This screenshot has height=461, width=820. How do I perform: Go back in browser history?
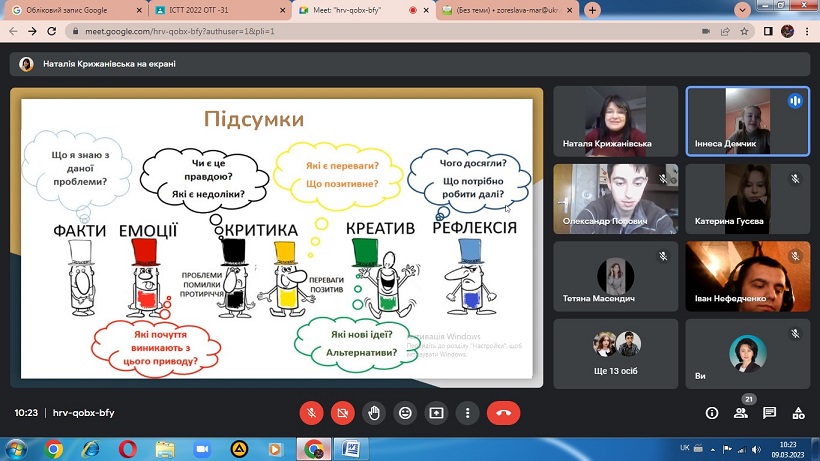point(14,31)
